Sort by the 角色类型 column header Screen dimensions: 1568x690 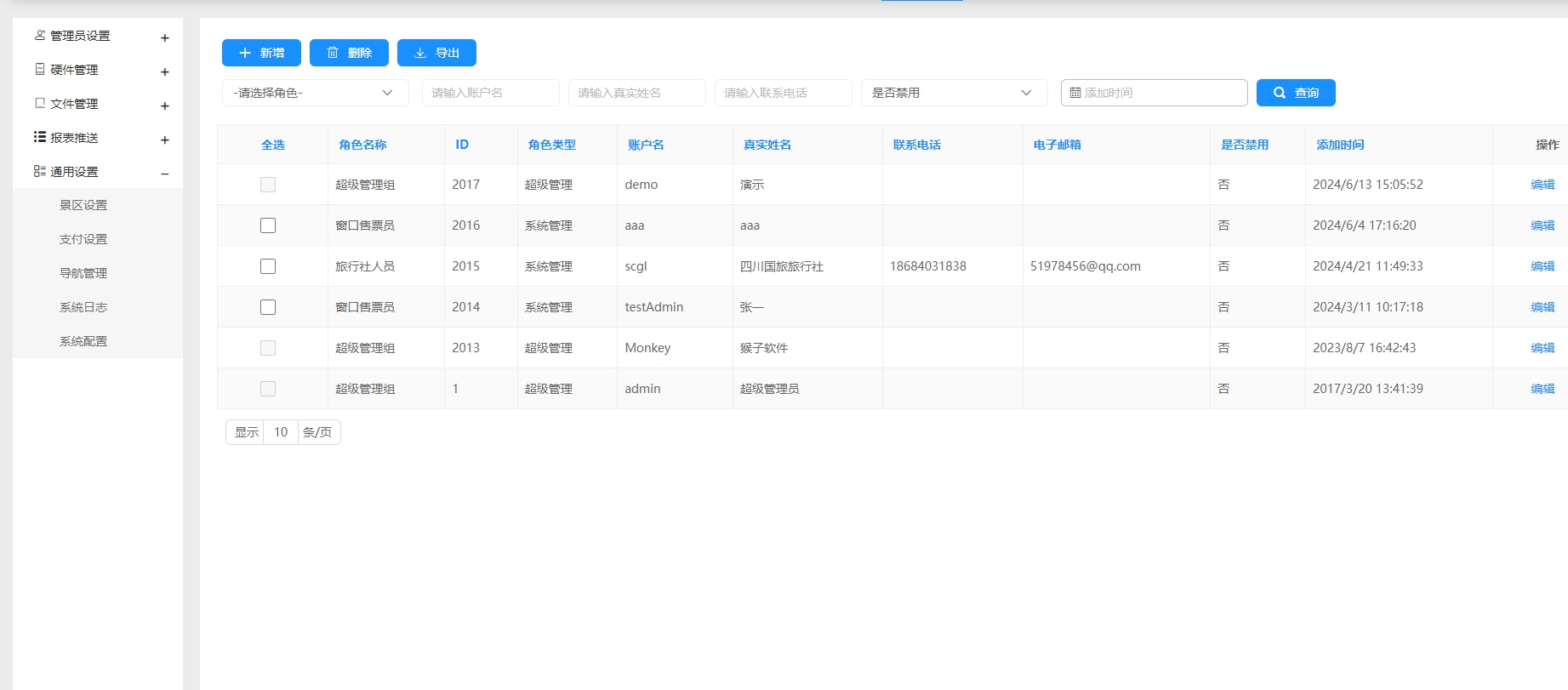552,145
